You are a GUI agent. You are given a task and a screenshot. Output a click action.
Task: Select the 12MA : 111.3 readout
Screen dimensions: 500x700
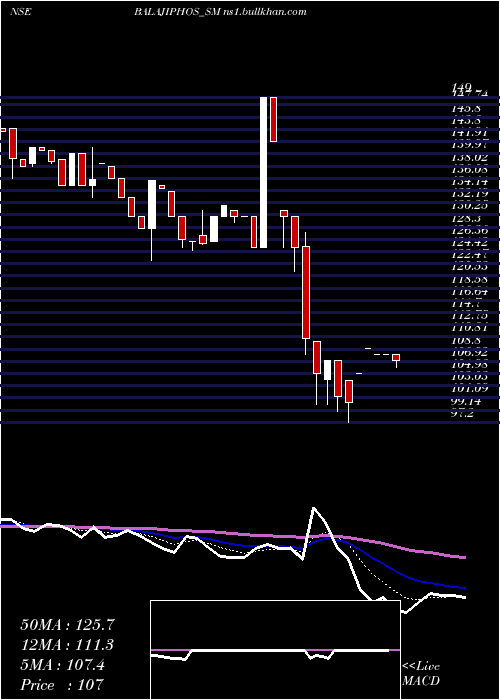[67, 645]
